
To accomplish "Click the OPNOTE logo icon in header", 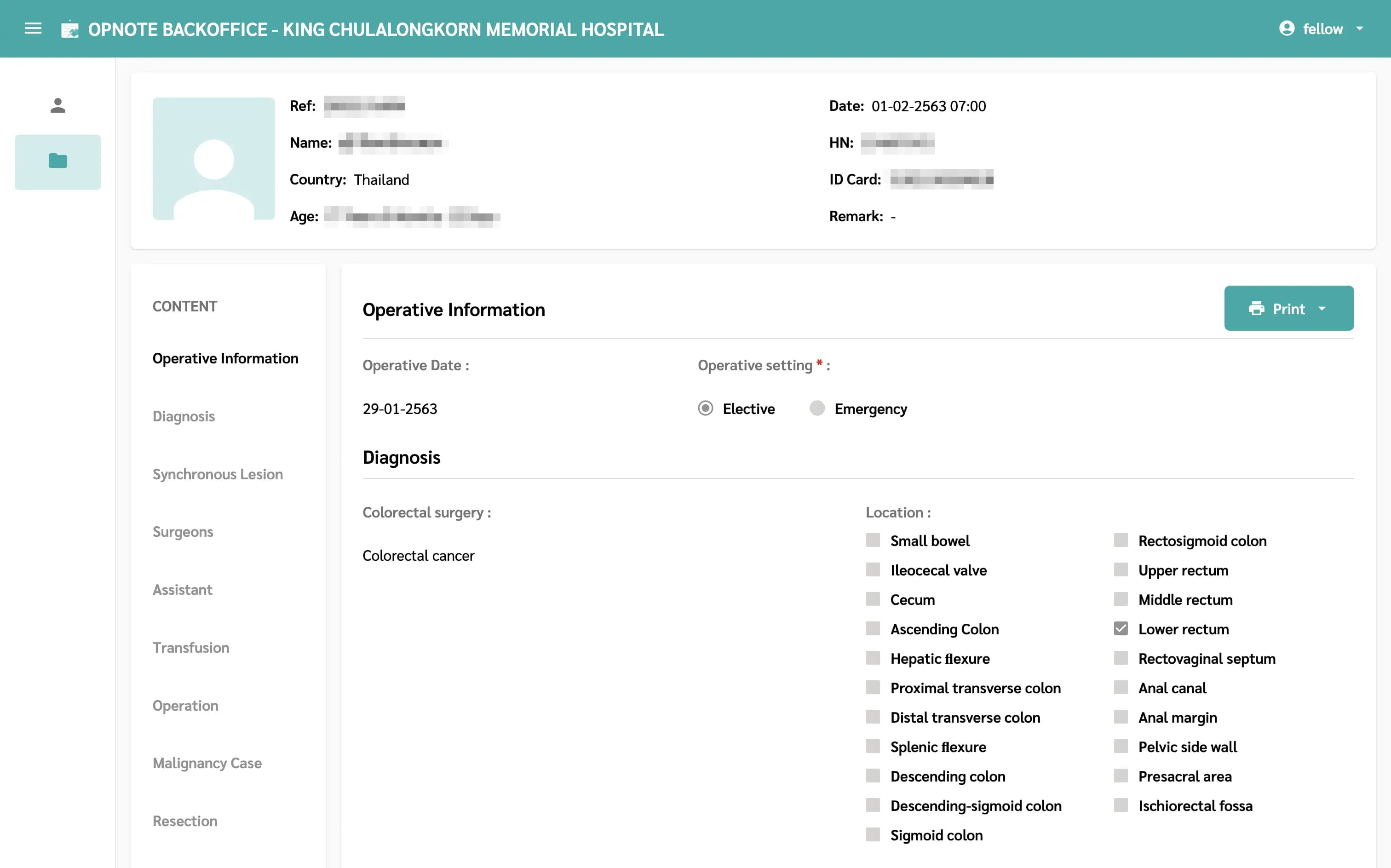I will click(x=69, y=29).
